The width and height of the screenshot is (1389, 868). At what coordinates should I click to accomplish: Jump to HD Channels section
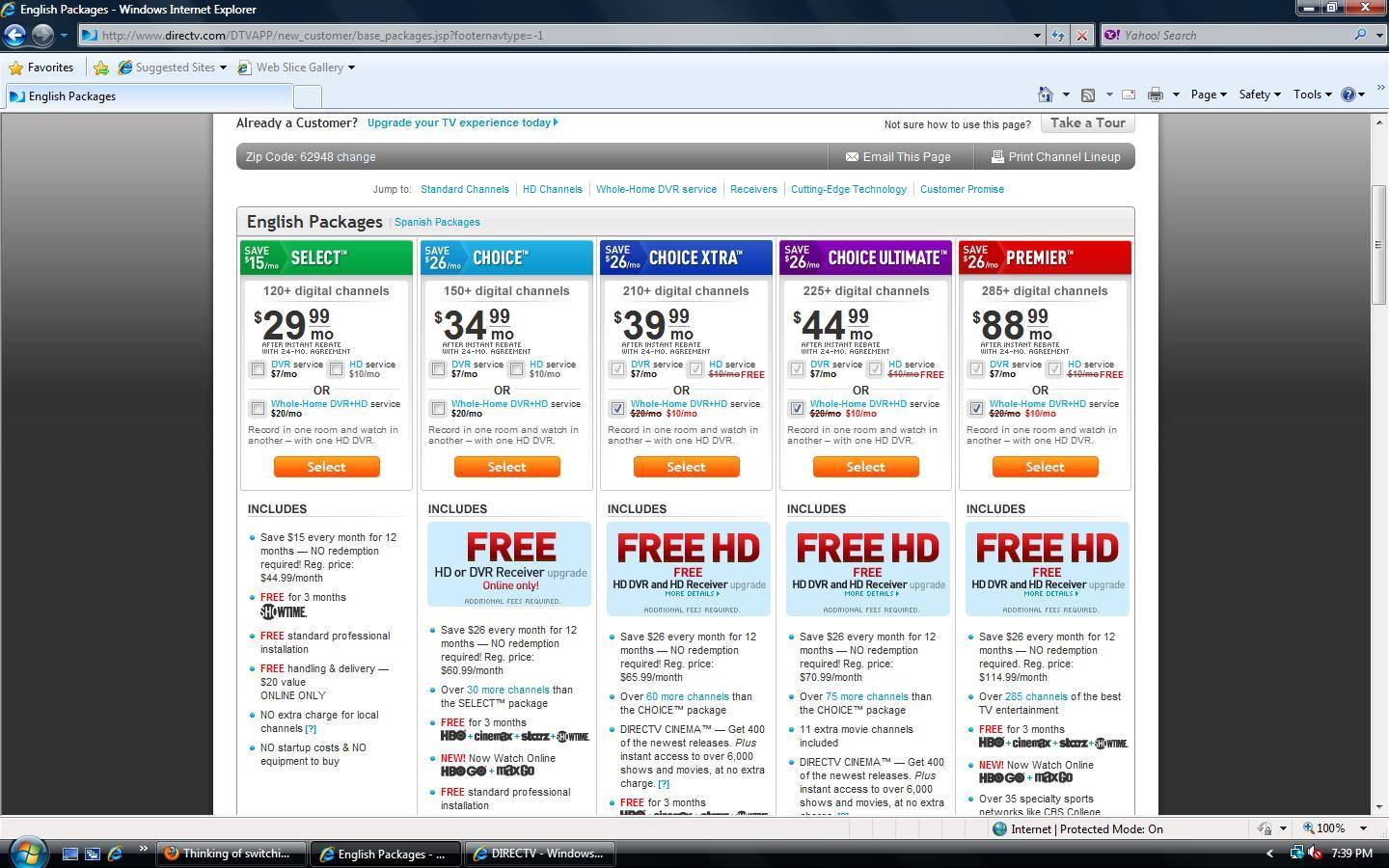tap(553, 189)
